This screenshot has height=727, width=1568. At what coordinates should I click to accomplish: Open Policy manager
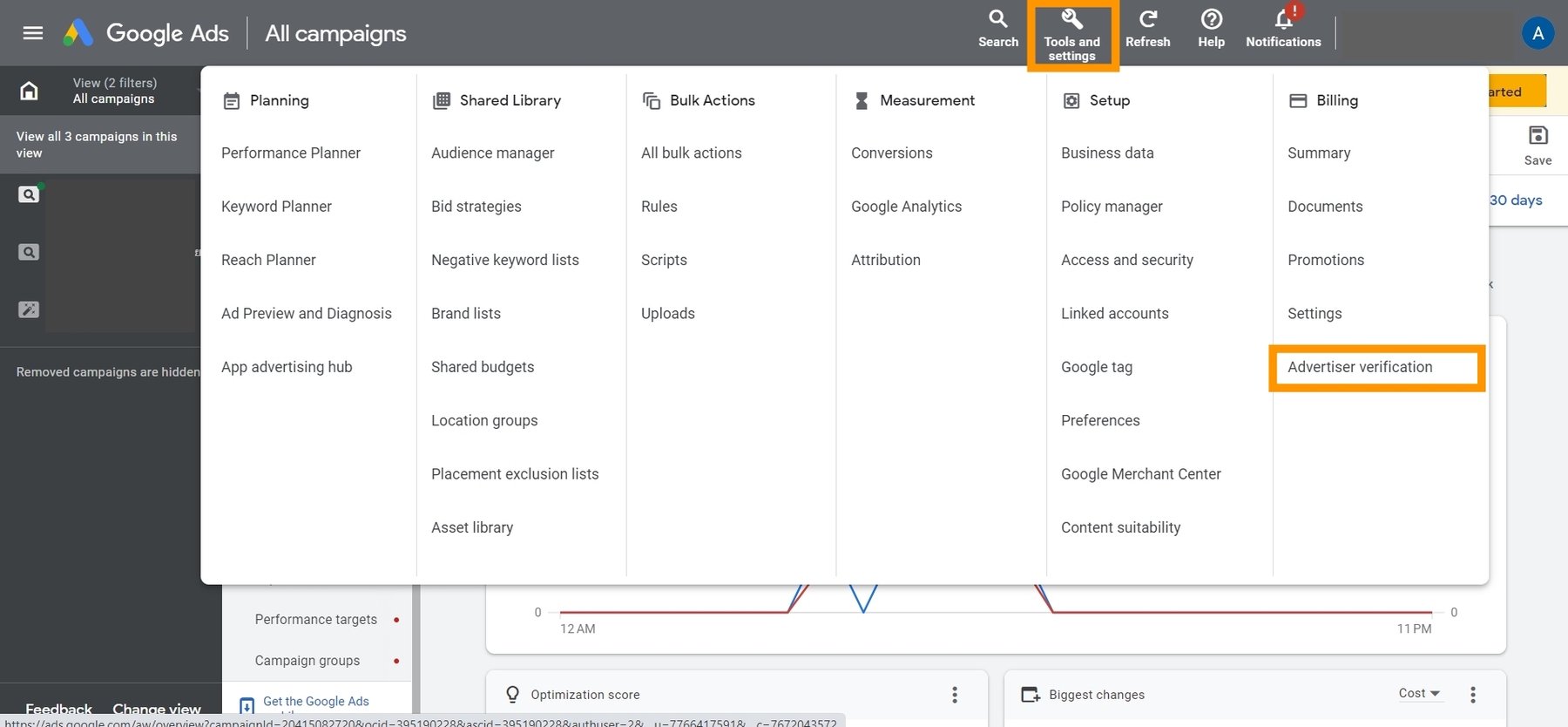pos(1112,207)
